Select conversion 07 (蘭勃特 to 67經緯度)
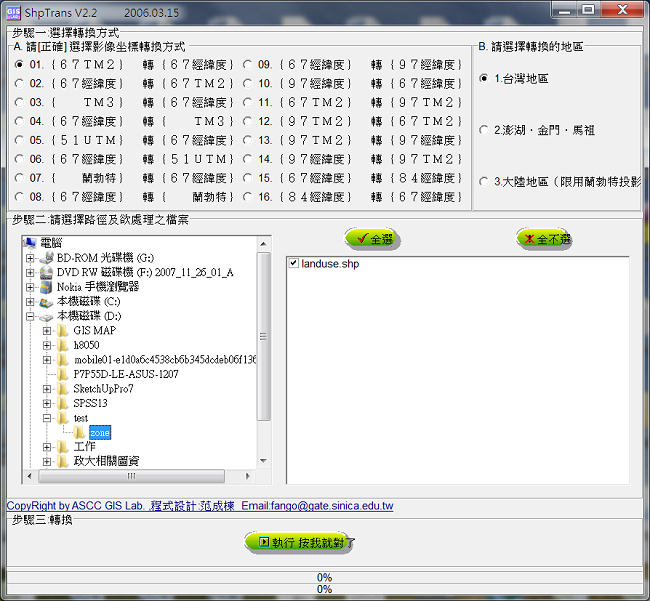This screenshot has height=601, width=650. (19, 178)
